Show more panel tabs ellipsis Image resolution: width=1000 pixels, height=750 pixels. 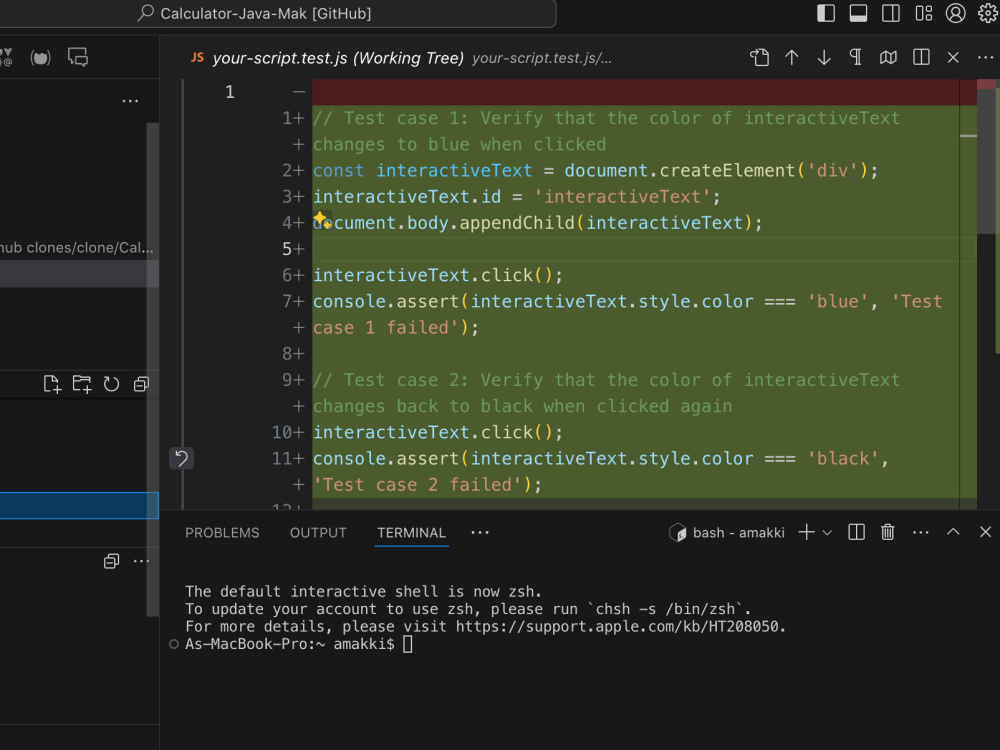[x=480, y=533]
